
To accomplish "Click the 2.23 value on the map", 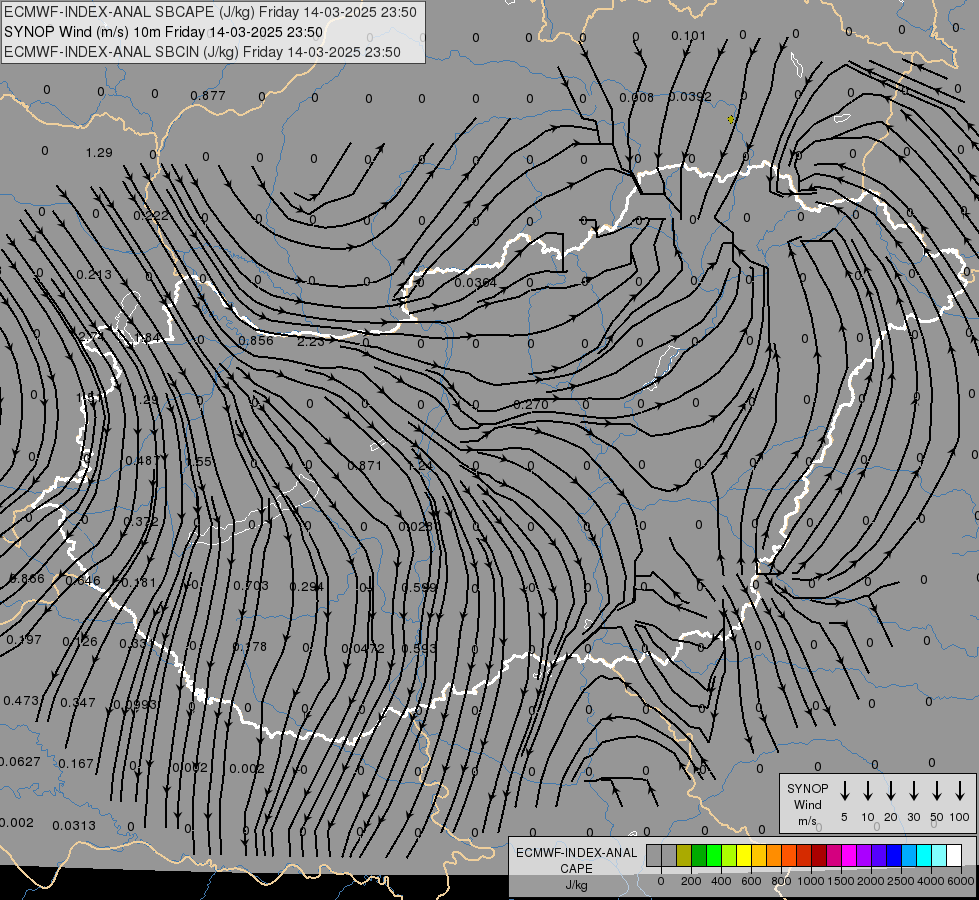I will [311, 342].
